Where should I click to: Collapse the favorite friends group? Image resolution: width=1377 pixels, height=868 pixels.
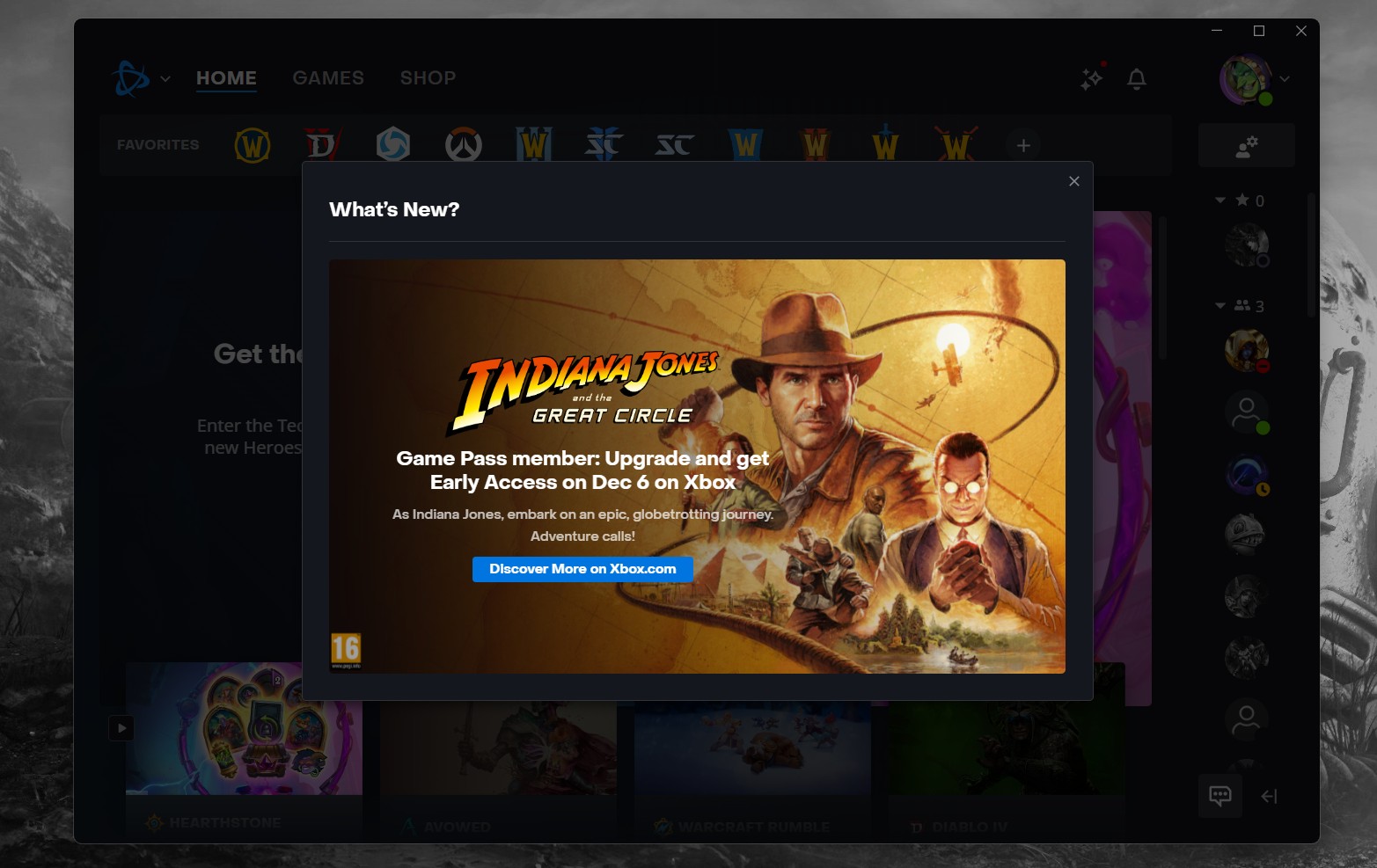point(1220,201)
